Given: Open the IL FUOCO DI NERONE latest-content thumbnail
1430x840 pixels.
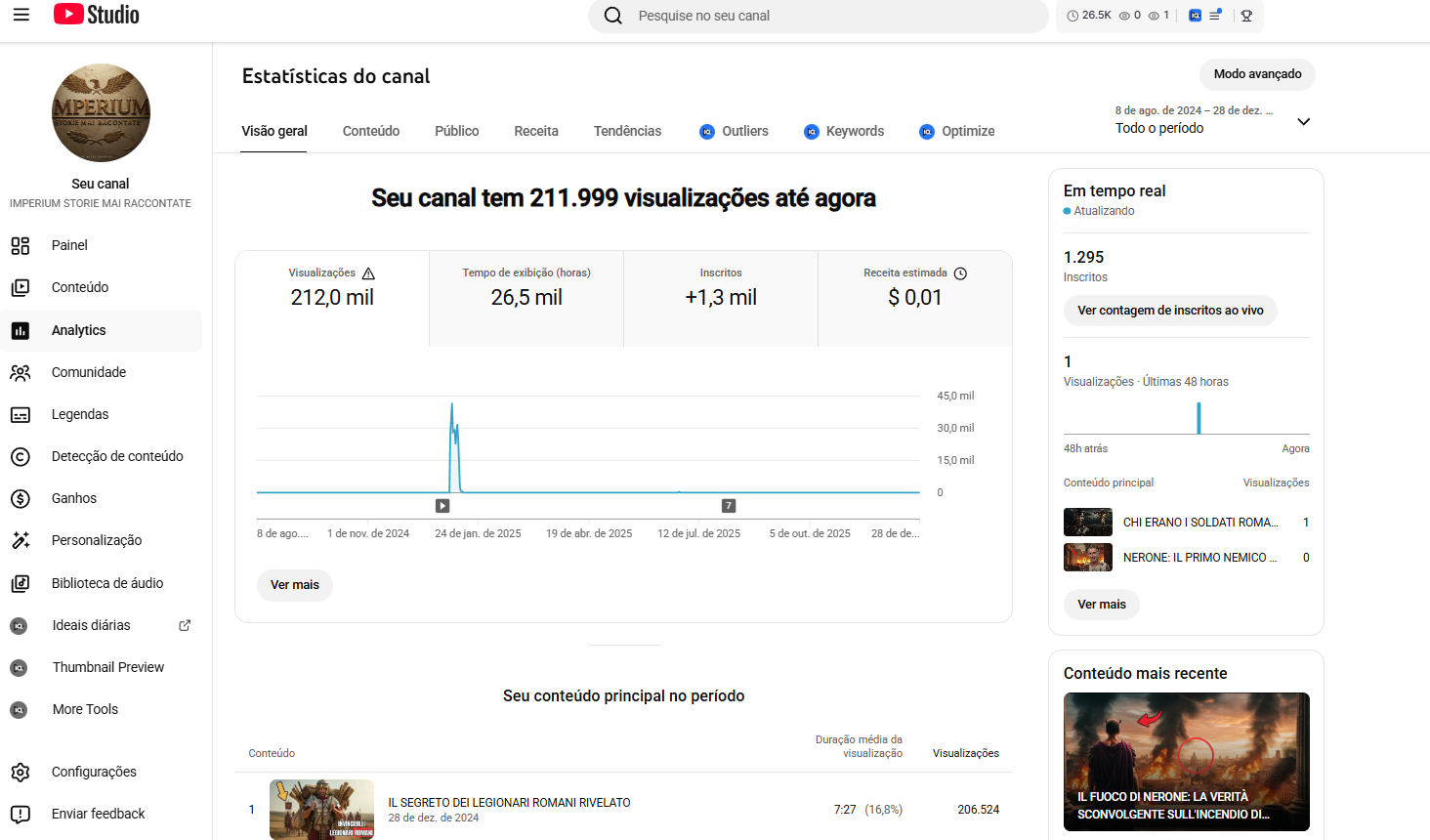Looking at the screenshot, I should [x=1187, y=762].
